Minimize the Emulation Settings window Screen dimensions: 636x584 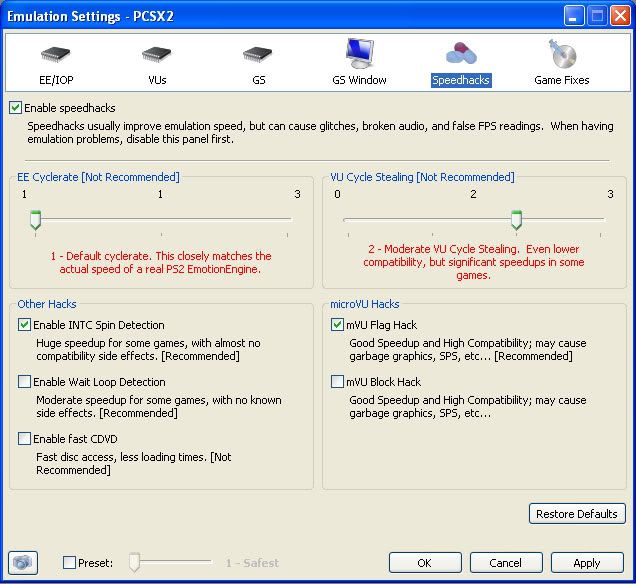[x=574, y=16]
